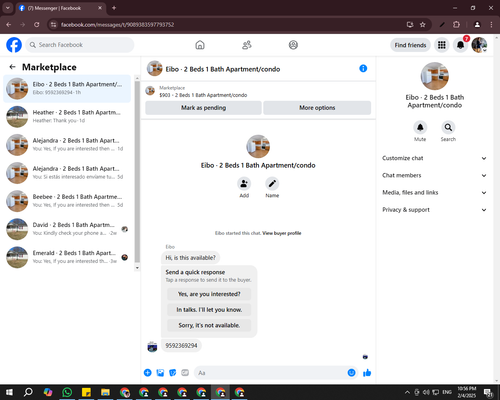Open WhatsApp from the taskbar
Image resolution: width=500 pixels, height=400 pixels.
tap(67, 392)
